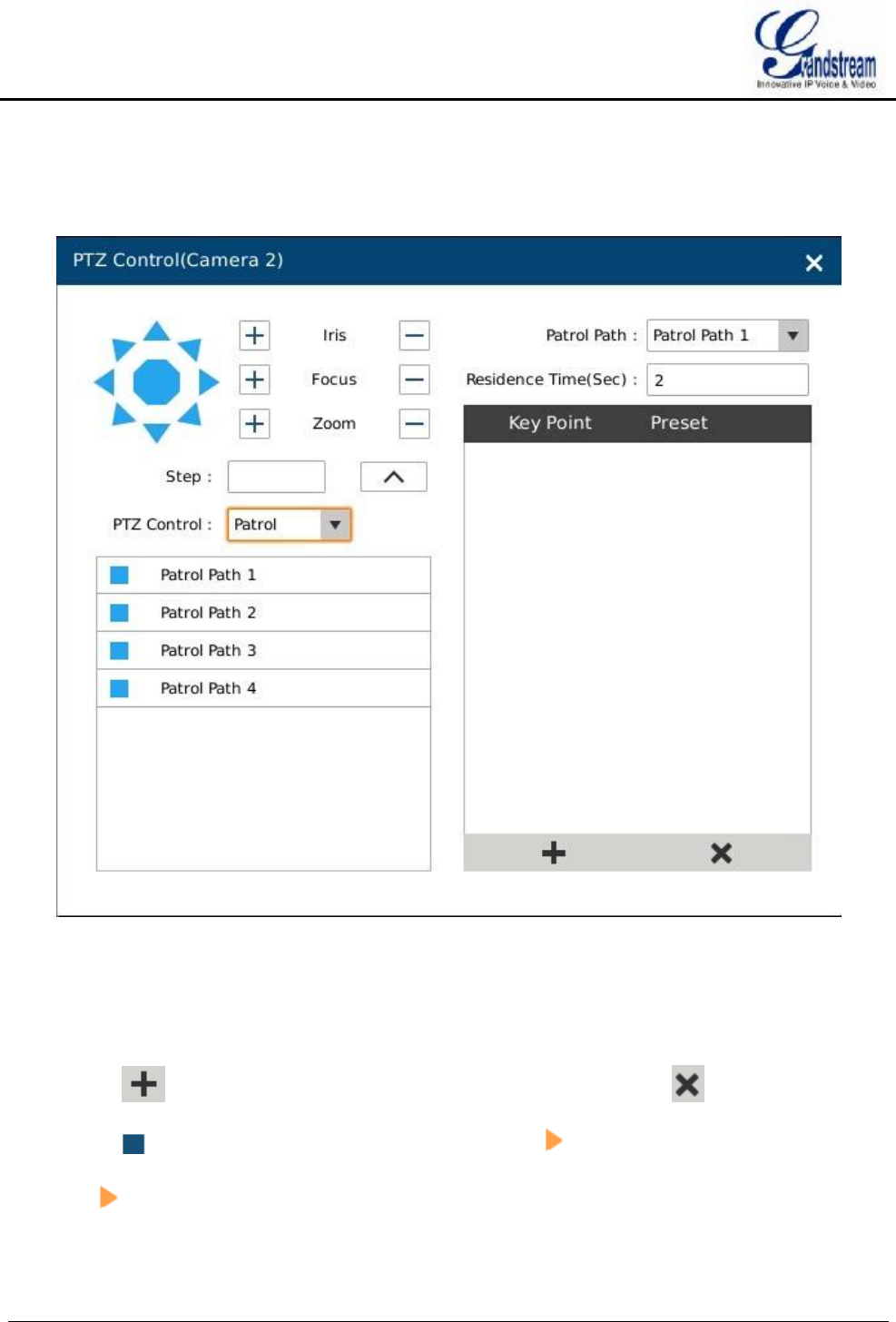Viewport: 896px width, 1322px height.
Task: Select Patrol Path 4 list row text
Action: pyautogui.click(x=208, y=688)
